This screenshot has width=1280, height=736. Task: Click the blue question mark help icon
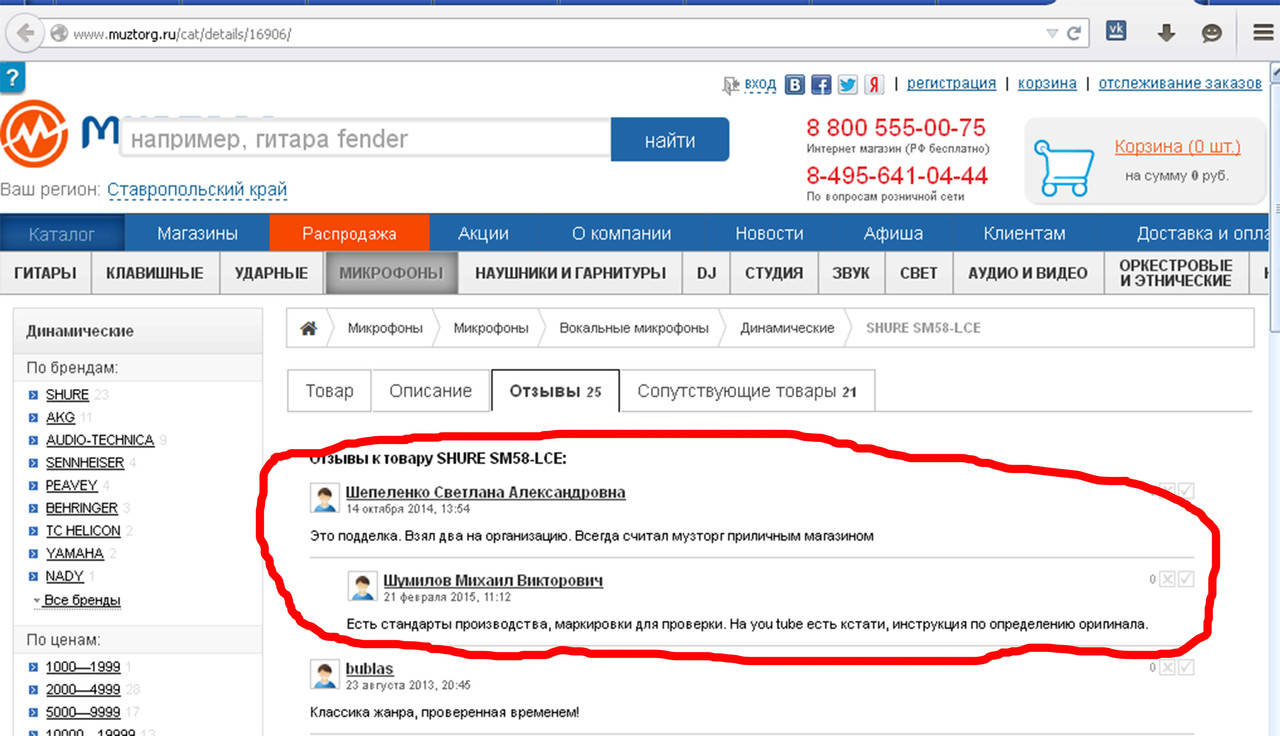(x=12, y=77)
